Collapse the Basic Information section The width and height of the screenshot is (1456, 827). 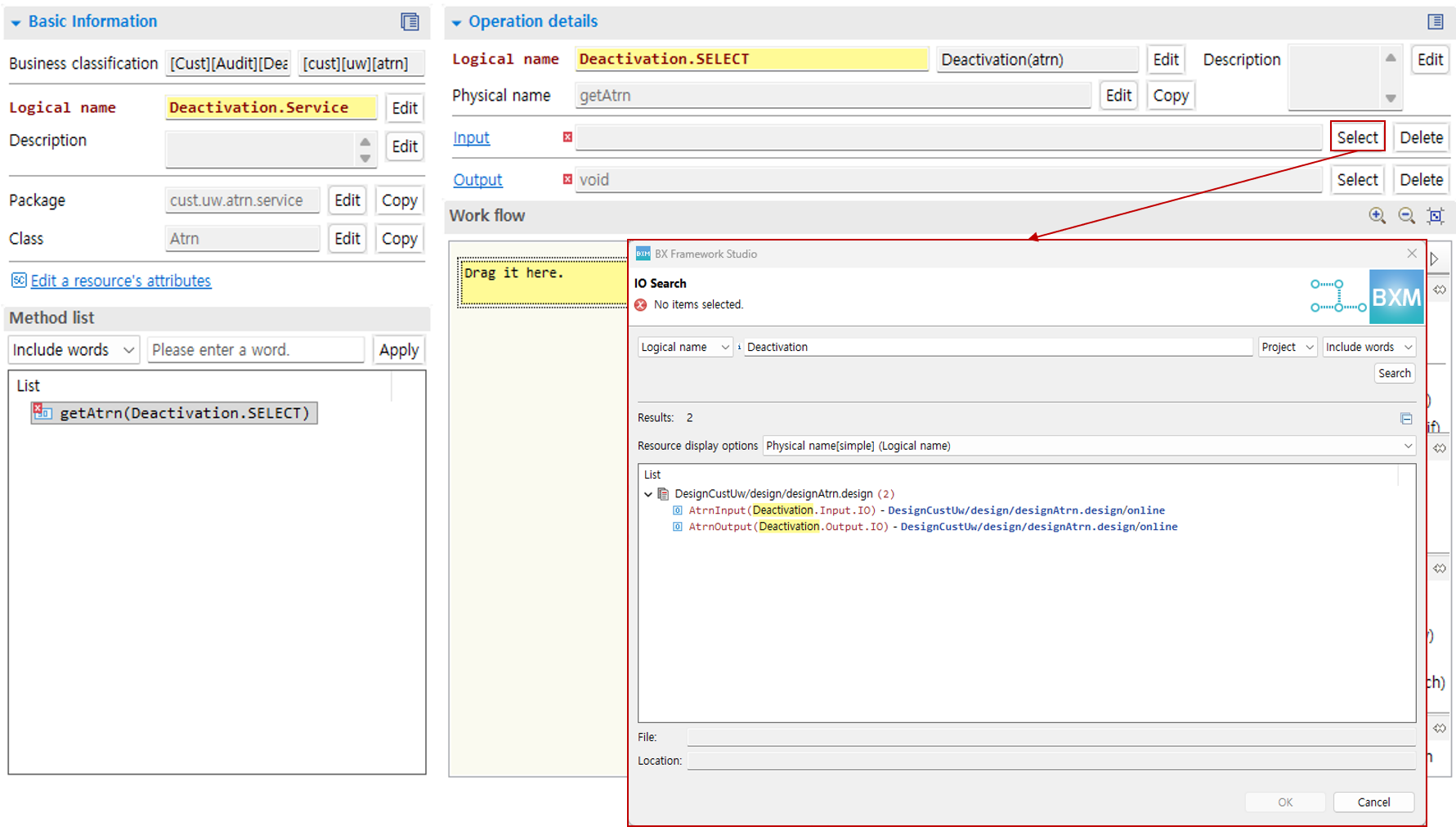[15, 22]
